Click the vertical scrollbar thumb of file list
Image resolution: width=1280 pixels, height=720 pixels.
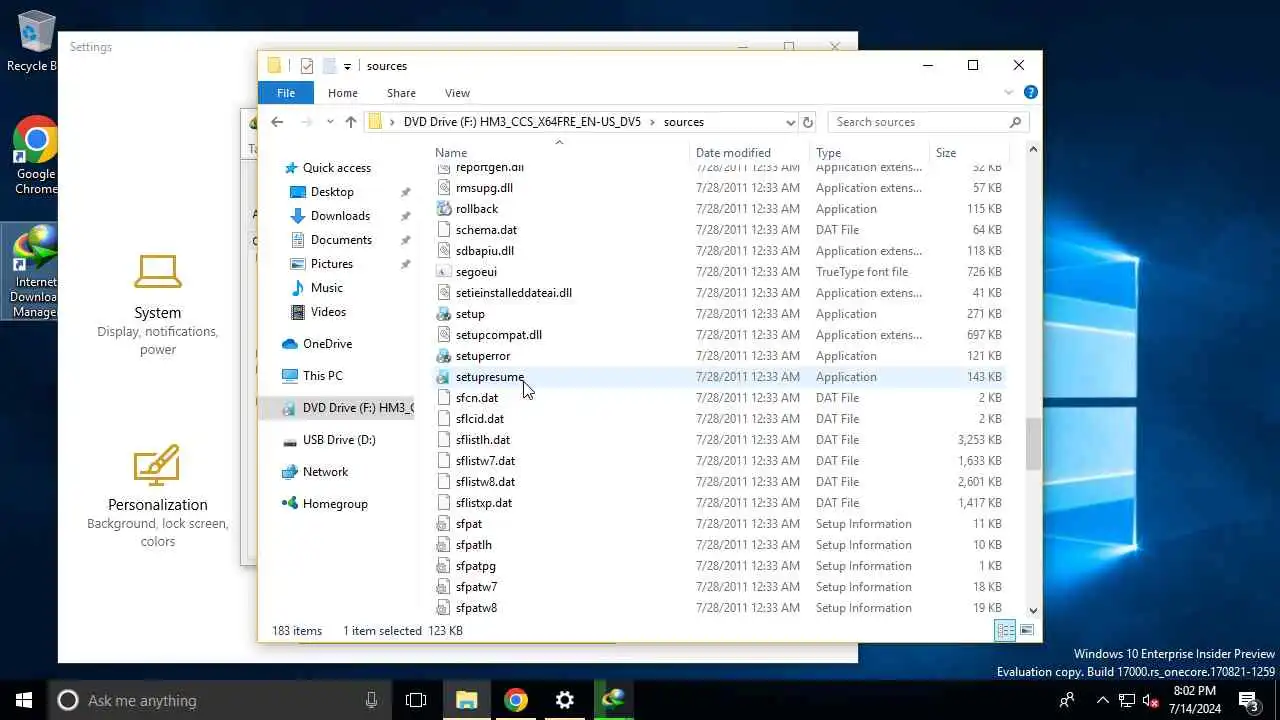1033,444
